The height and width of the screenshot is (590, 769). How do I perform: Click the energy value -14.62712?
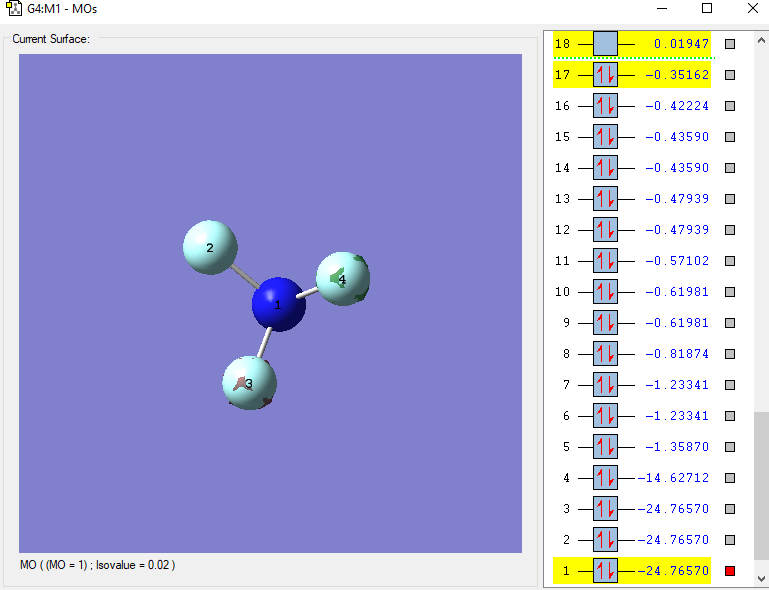coord(674,478)
